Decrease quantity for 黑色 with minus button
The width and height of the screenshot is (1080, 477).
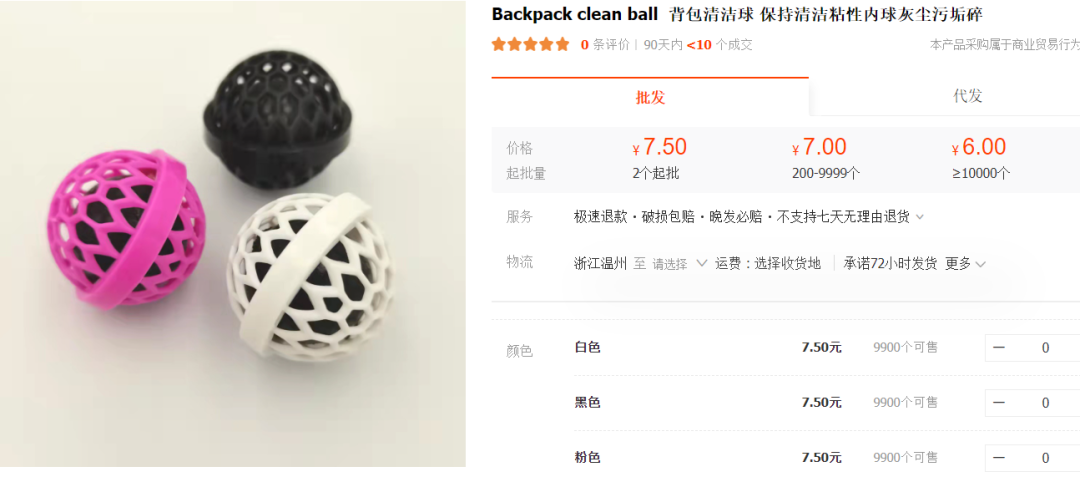click(999, 403)
